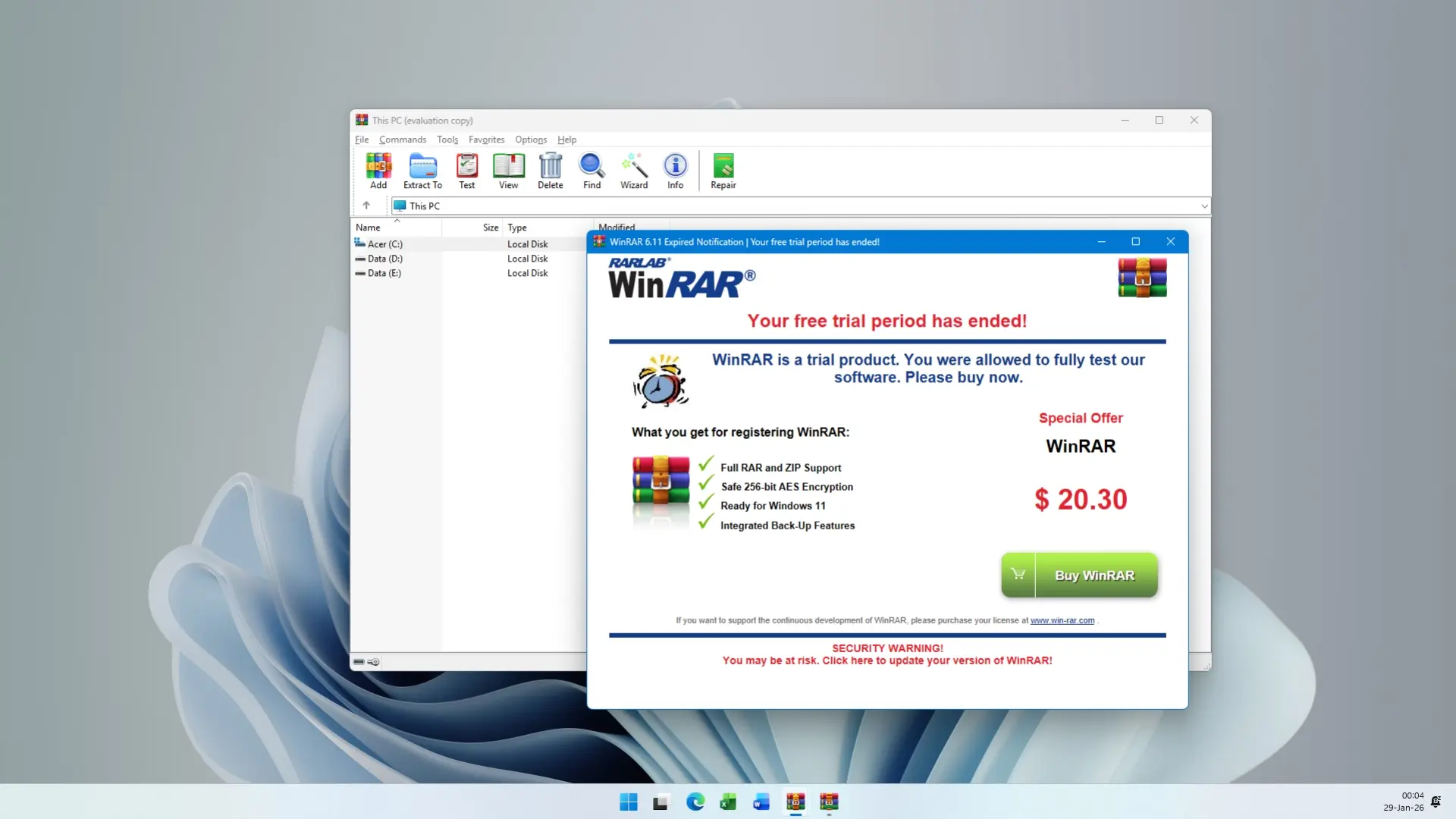Launch Word from the taskbar

pos(761,802)
